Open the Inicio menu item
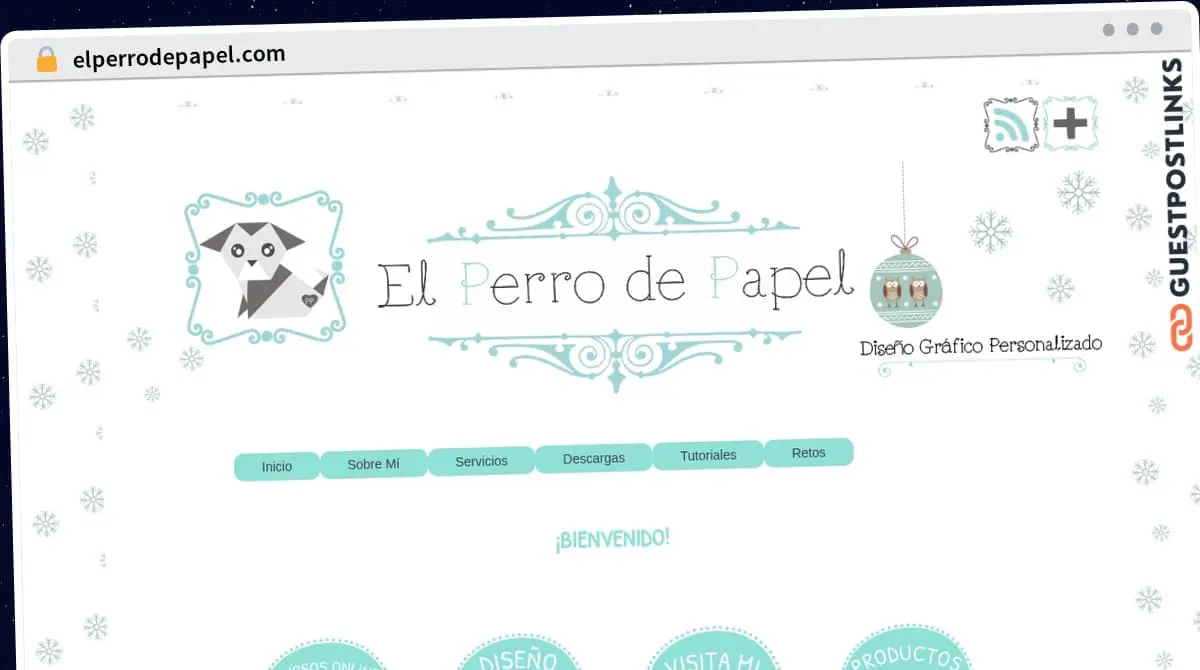Screen dimensions: 1200x670 click(277, 466)
